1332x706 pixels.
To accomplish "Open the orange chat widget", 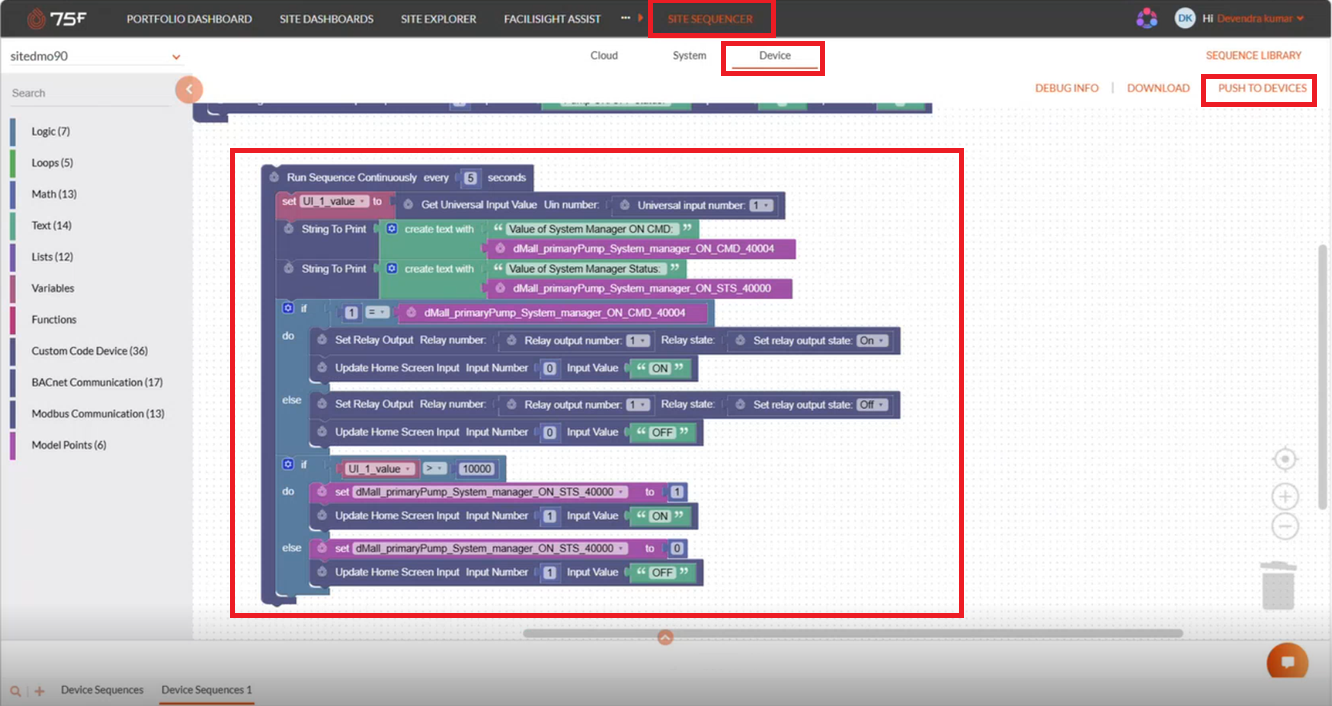I will pyautogui.click(x=1288, y=662).
